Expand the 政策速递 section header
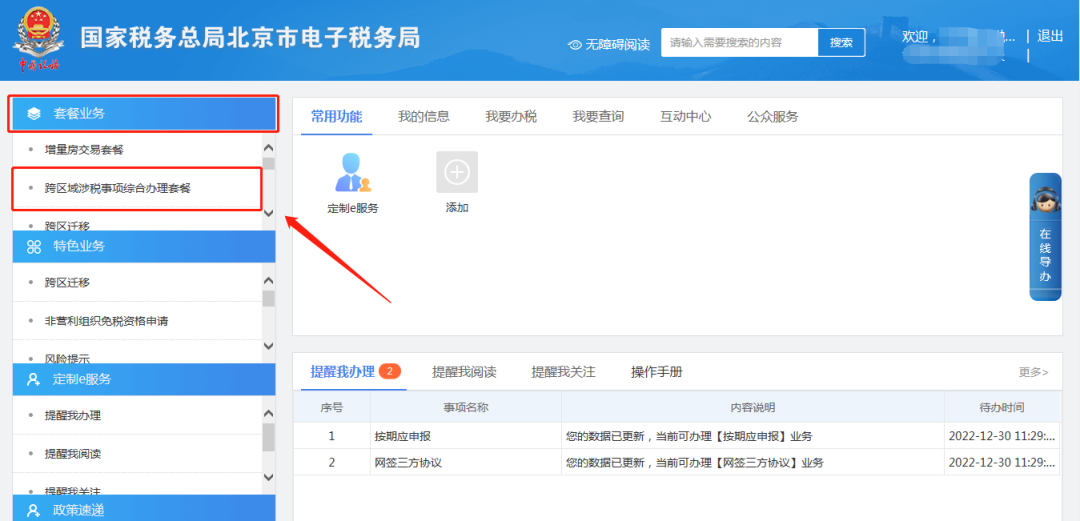 click(x=144, y=509)
